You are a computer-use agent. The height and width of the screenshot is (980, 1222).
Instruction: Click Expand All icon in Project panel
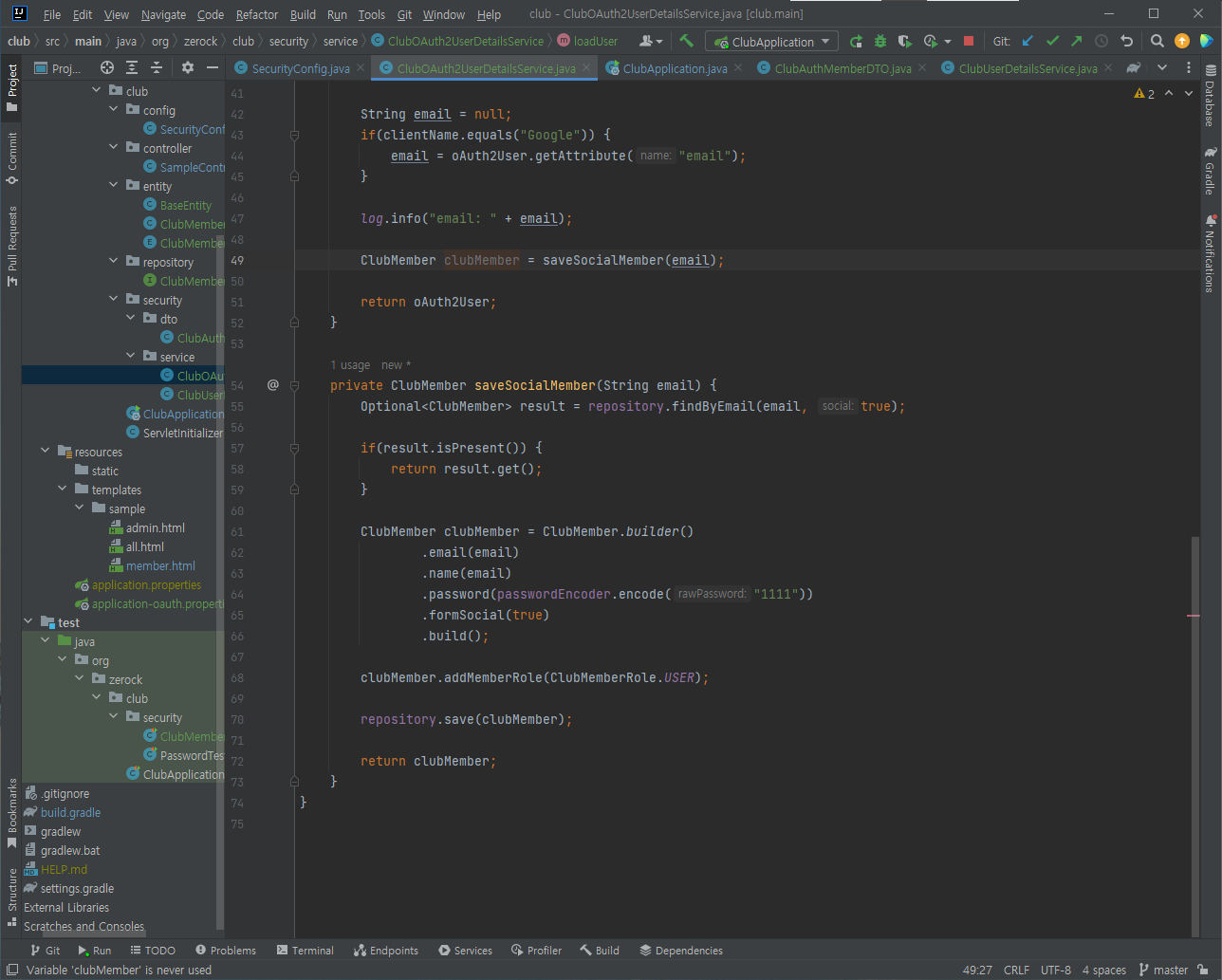click(132, 67)
